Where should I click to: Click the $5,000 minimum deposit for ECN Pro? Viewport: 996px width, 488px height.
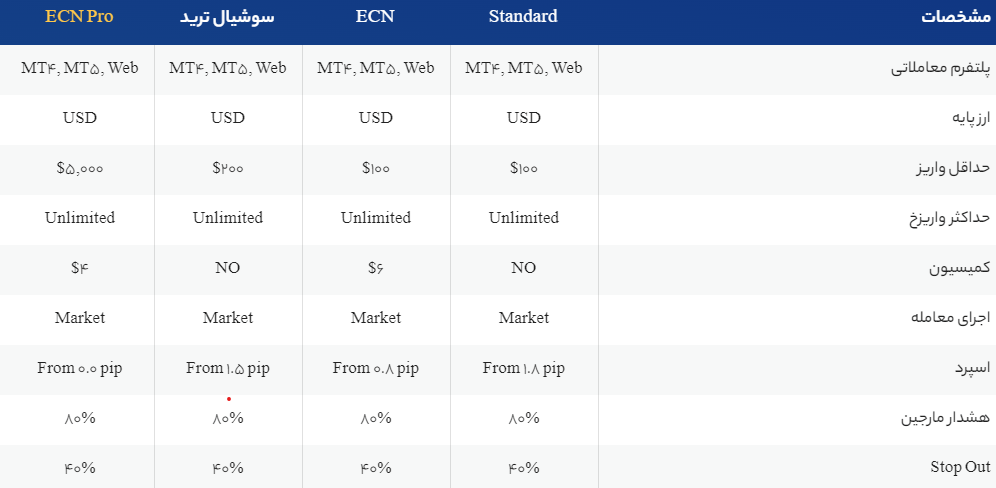[x=80, y=168]
